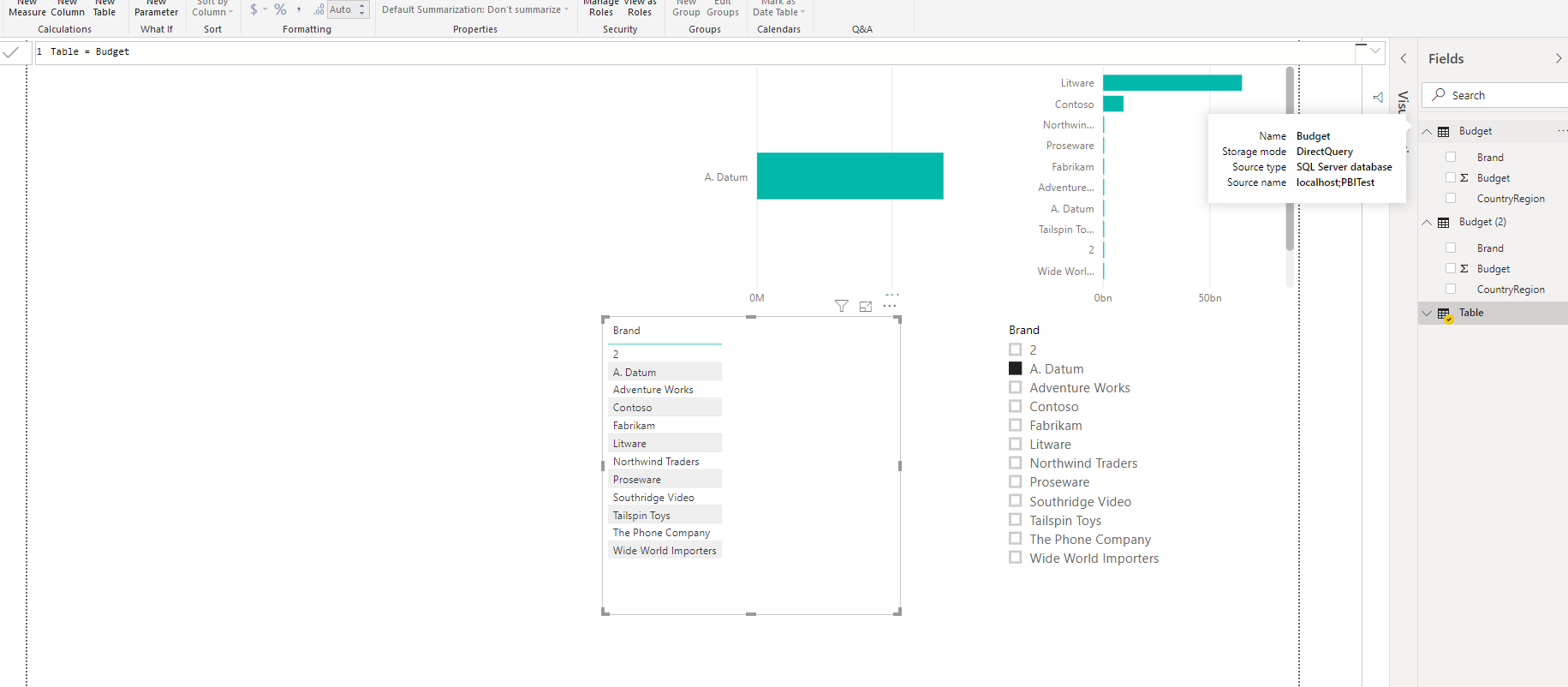The image size is (1568, 687).
Task: Click the Budget table icon in Fields
Action: [x=1444, y=131]
